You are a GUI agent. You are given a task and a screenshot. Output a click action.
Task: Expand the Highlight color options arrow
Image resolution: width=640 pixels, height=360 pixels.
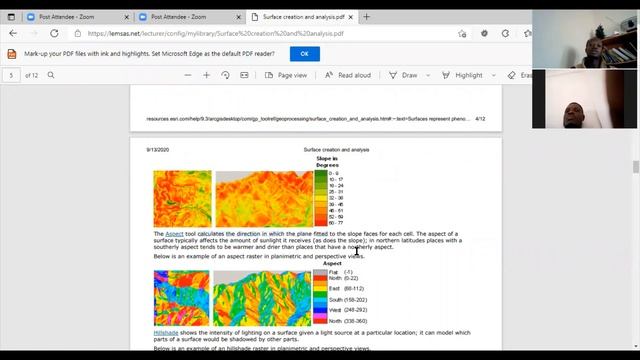tap(493, 75)
